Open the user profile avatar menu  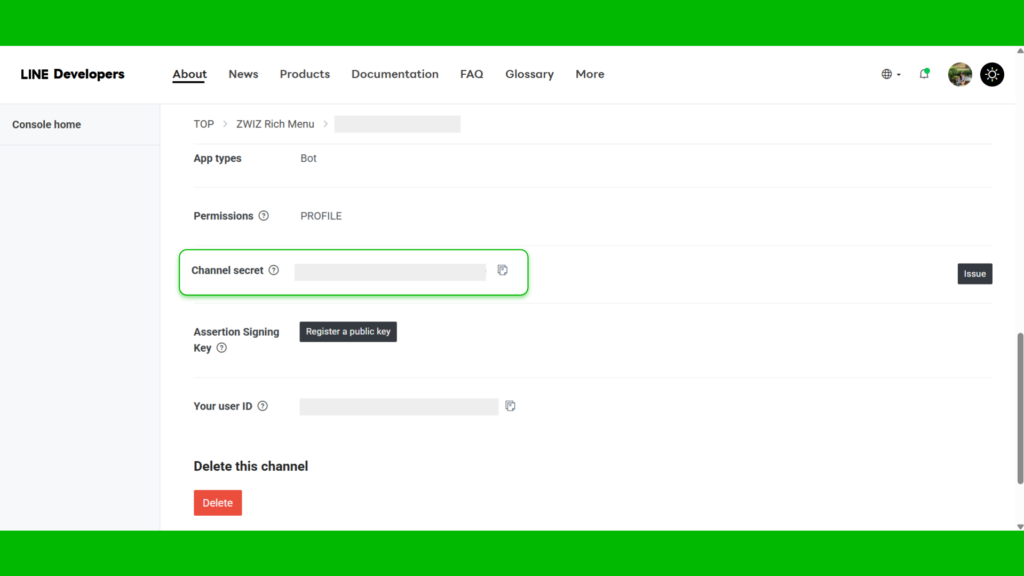tap(960, 74)
